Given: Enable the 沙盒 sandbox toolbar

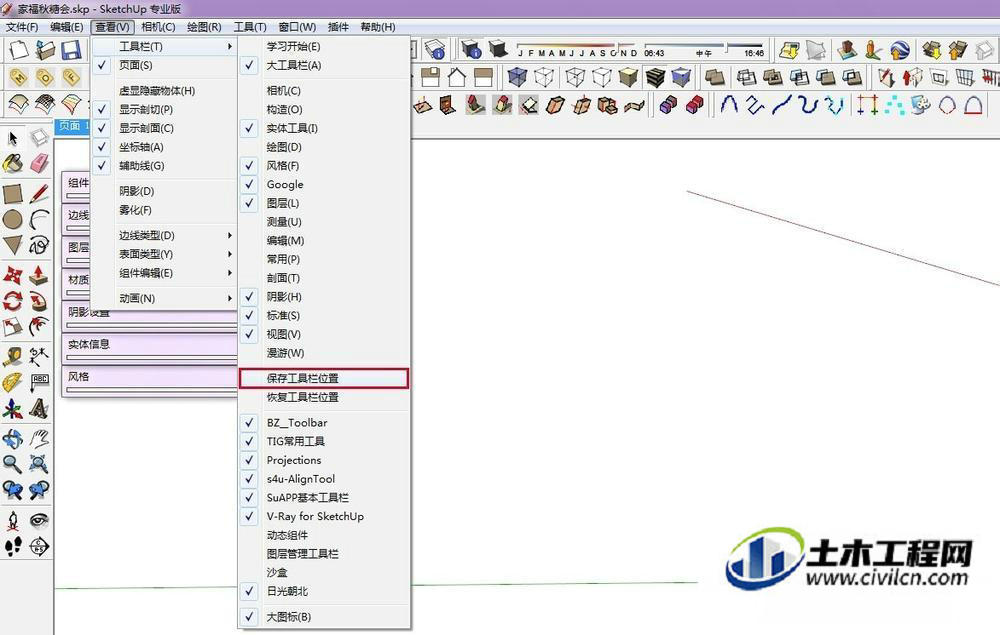Looking at the screenshot, I should (x=323, y=573).
